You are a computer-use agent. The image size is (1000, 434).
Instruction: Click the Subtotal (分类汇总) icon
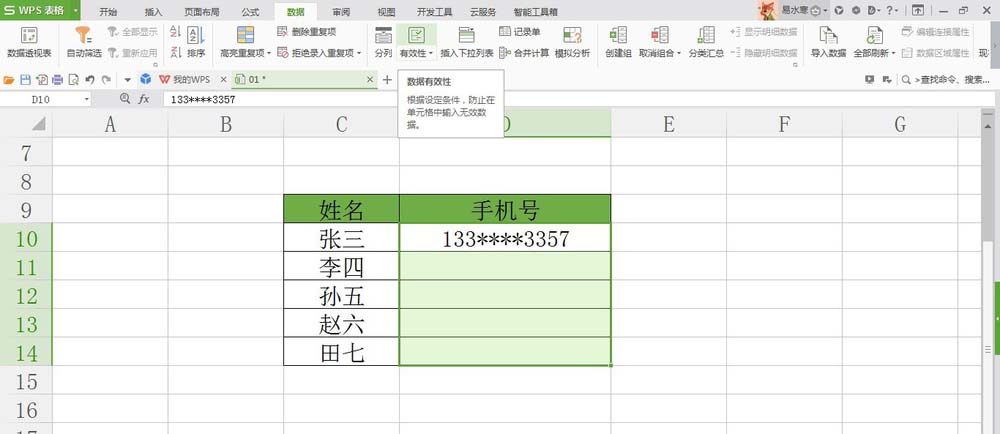coord(706,36)
